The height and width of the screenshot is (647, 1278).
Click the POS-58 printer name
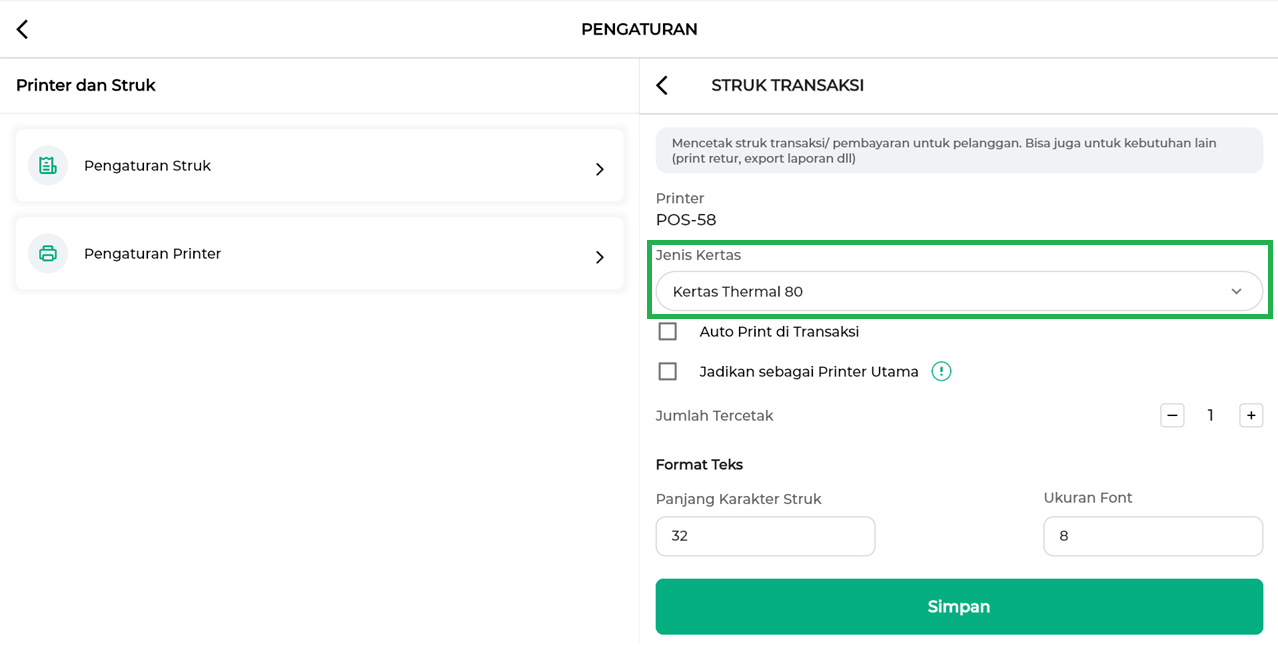686,220
